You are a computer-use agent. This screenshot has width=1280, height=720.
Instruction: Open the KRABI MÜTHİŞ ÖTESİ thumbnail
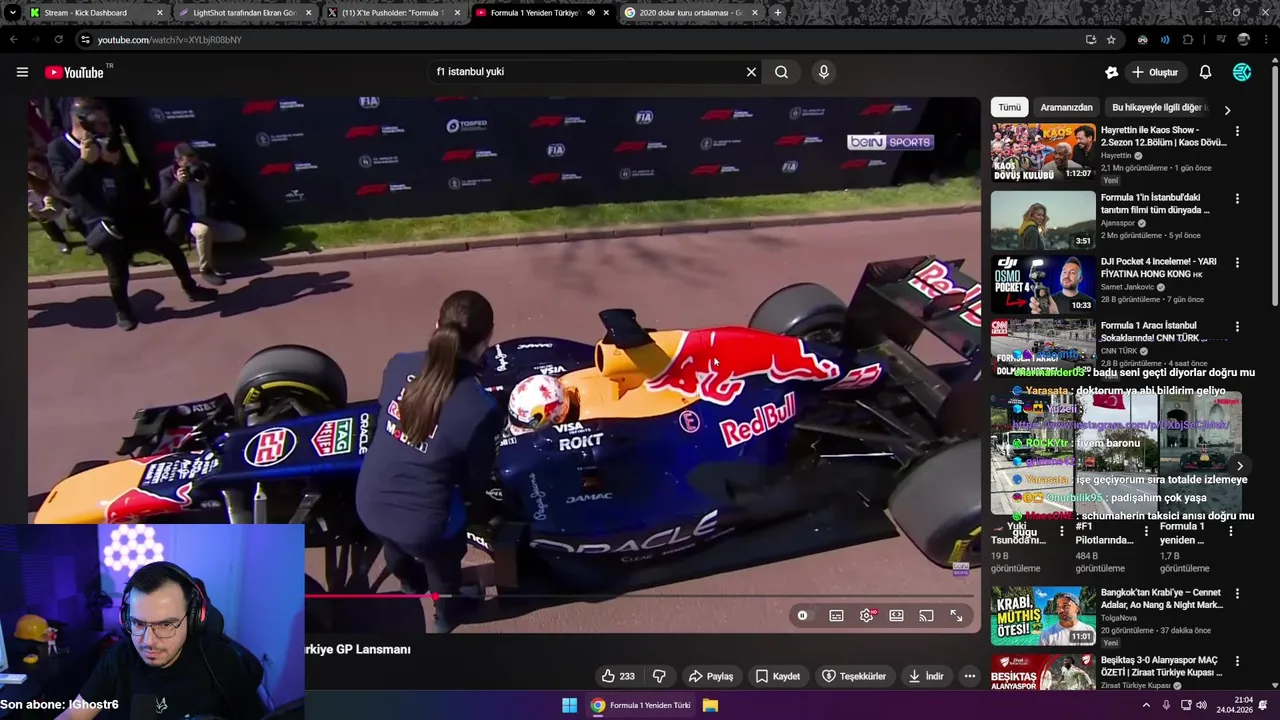pyautogui.click(x=1043, y=615)
